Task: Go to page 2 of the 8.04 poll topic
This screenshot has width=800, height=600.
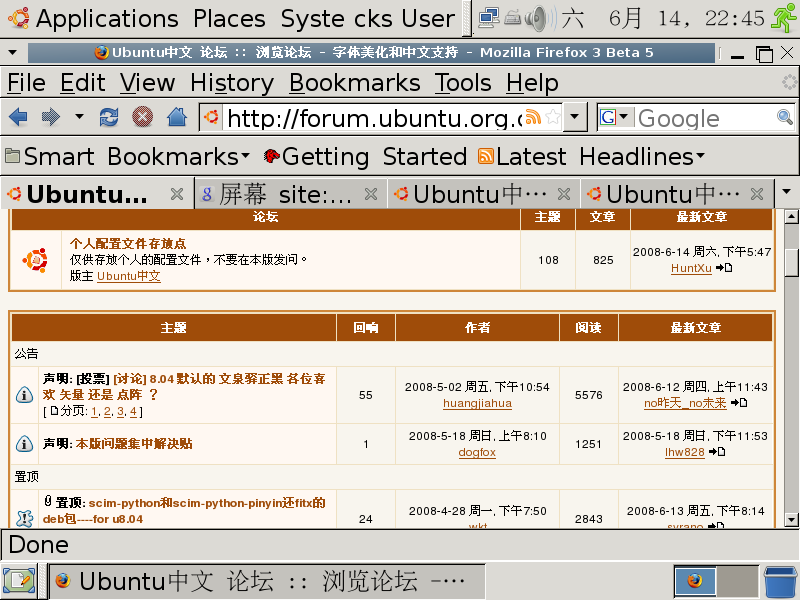Action: [107, 411]
